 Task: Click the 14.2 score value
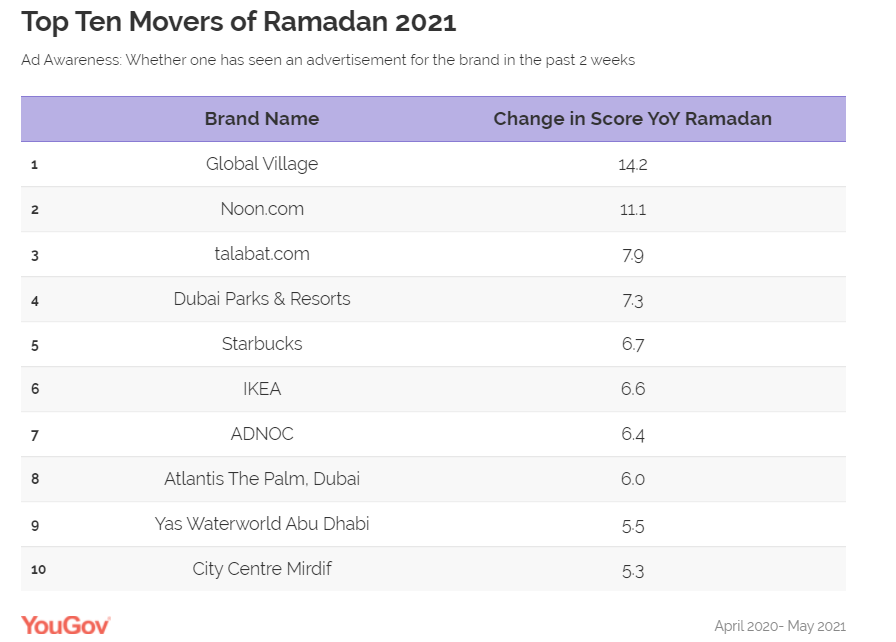point(632,164)
